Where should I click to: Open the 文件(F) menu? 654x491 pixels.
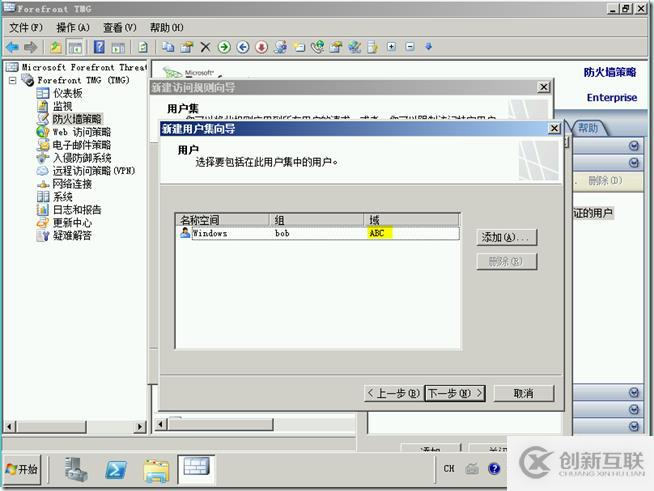(x=26, y=28)
